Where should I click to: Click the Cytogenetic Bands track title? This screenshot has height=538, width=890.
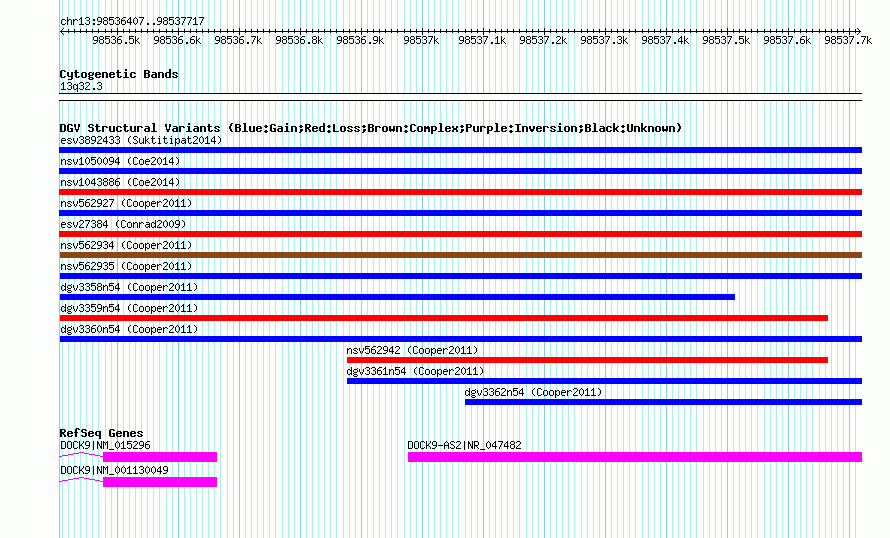click(x=119, y=74)
